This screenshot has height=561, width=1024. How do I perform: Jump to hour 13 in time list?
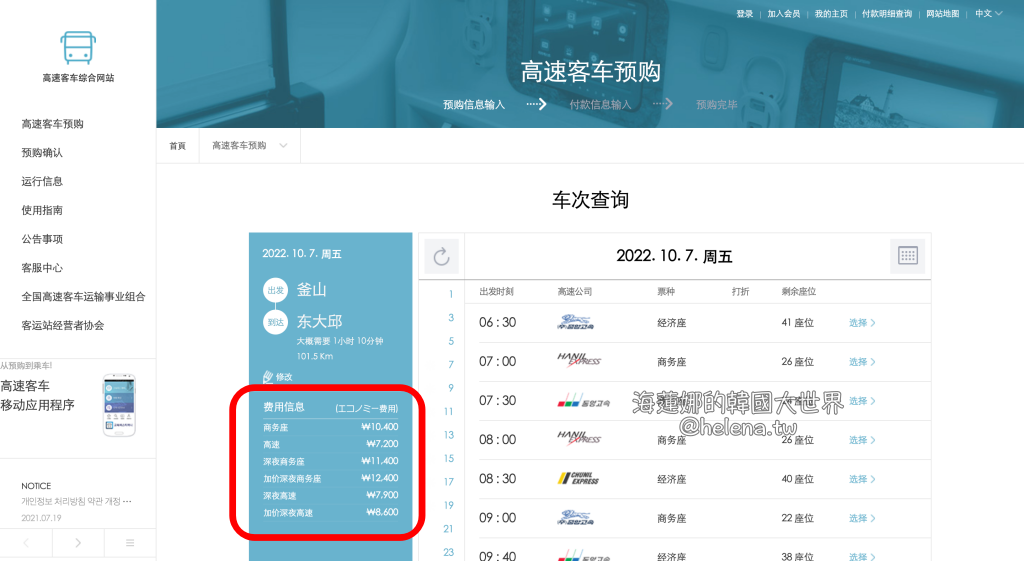click(449, 435)
